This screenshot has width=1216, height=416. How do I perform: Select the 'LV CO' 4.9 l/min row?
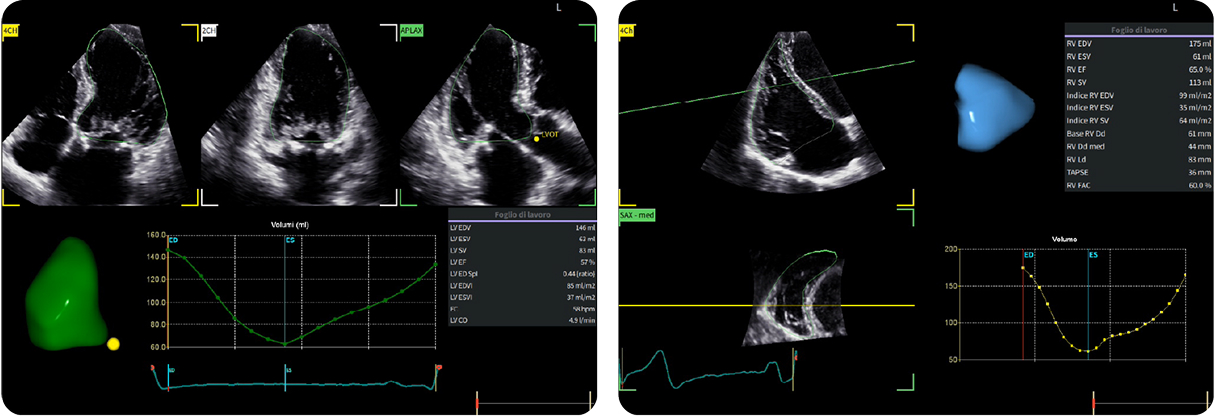tap(522, 320)
